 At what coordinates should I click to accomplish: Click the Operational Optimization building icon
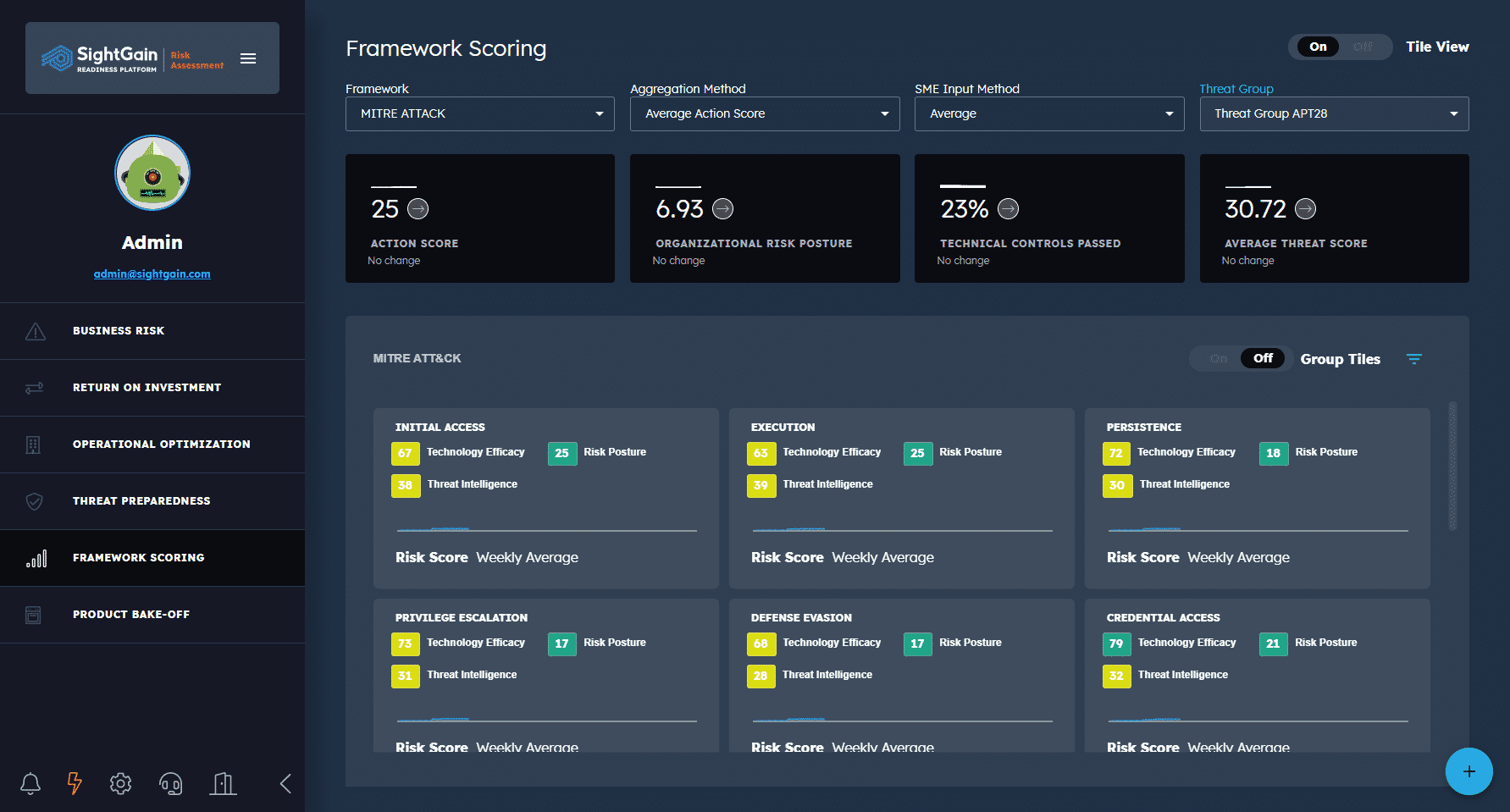(x=33, y=445)
